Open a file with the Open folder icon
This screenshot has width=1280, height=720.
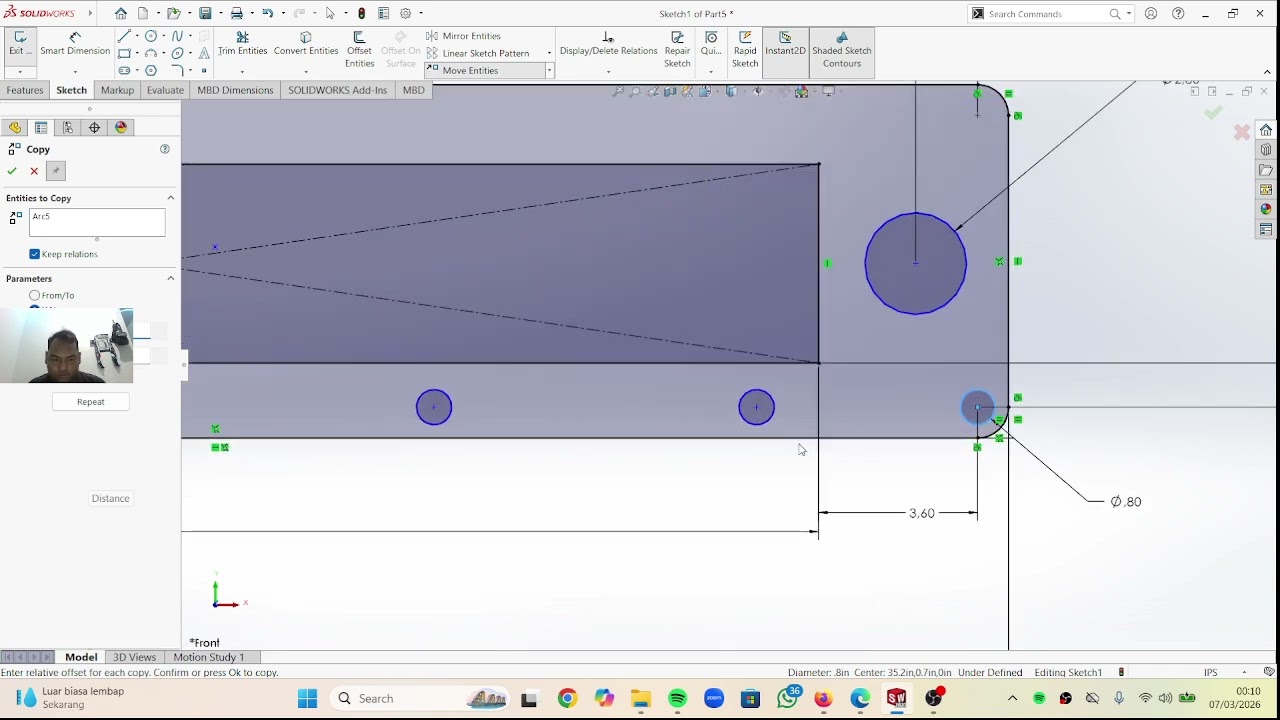click(173, 14)
